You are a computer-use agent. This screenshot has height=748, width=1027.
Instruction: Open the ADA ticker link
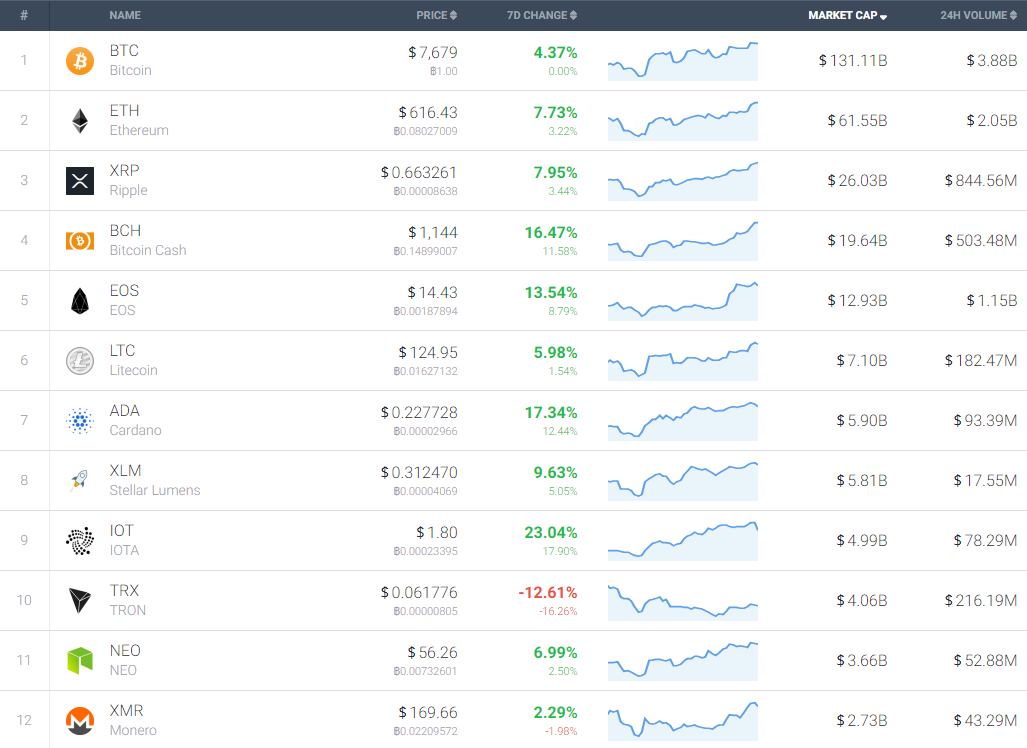click(x=124, y=411)
